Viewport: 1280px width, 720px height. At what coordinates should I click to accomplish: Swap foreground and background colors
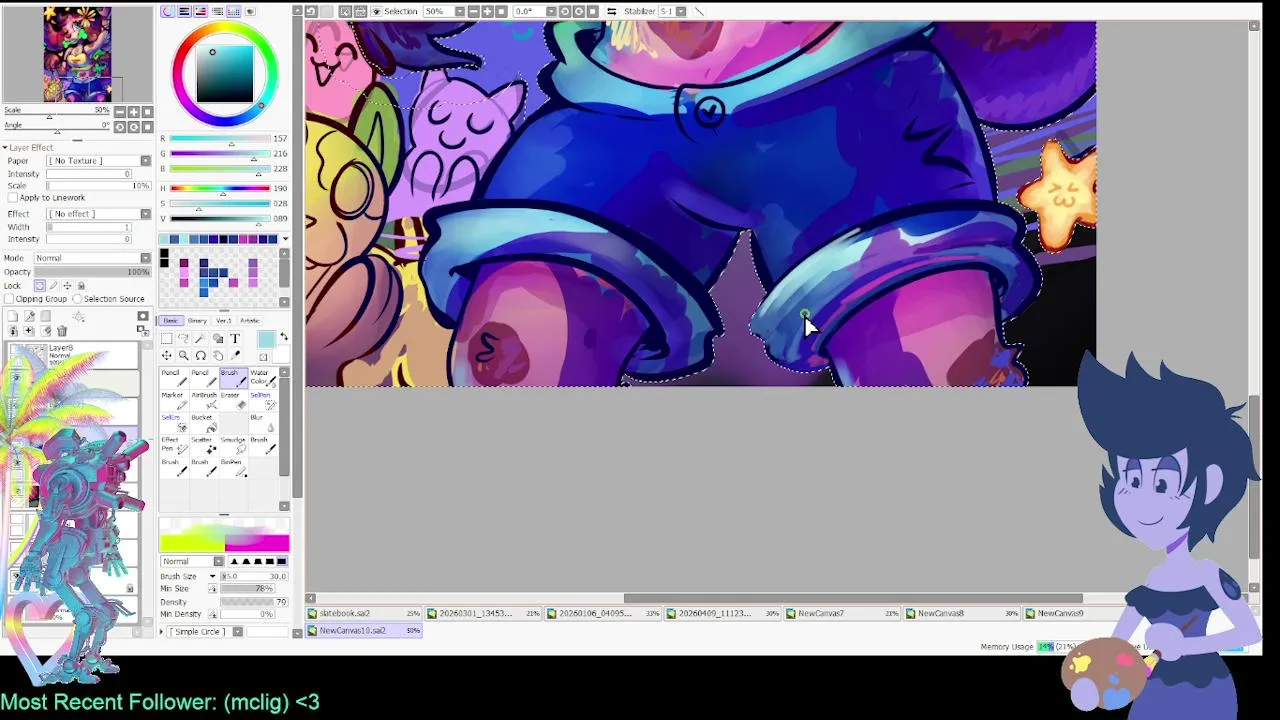(x=284, y=337)
